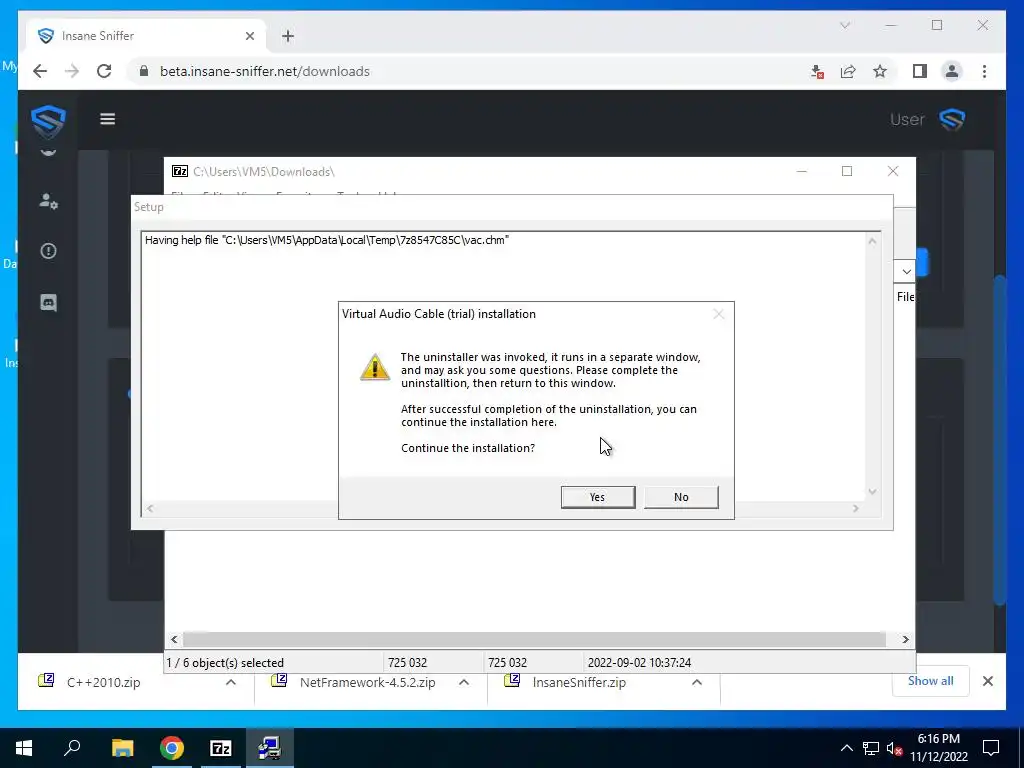The image size is (1024, 768).
Task: Open the Chrome three-dot menu
Action: coord(984,71)
